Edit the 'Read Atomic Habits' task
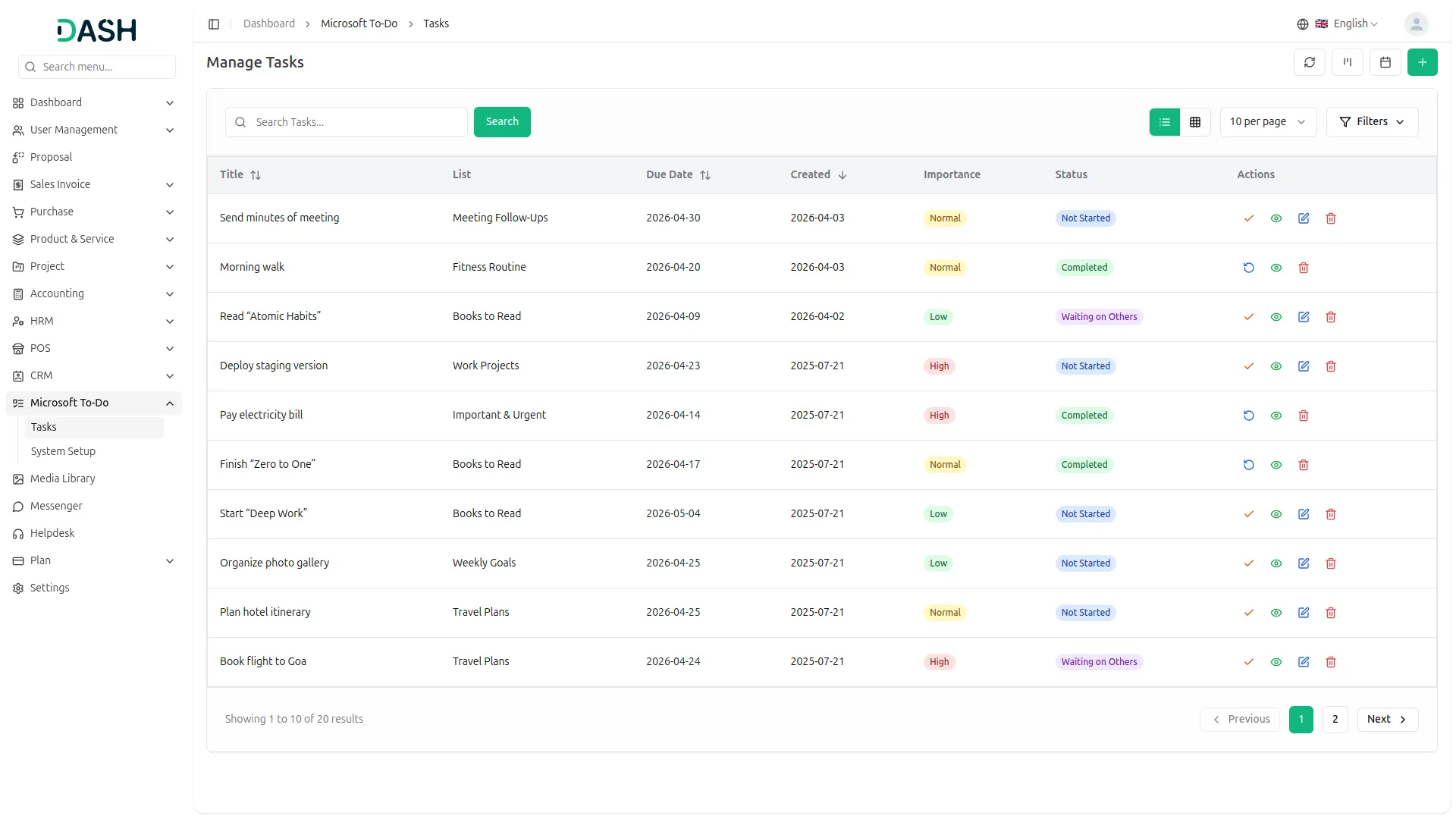The image size is (1456, 819). (1303, 317)
